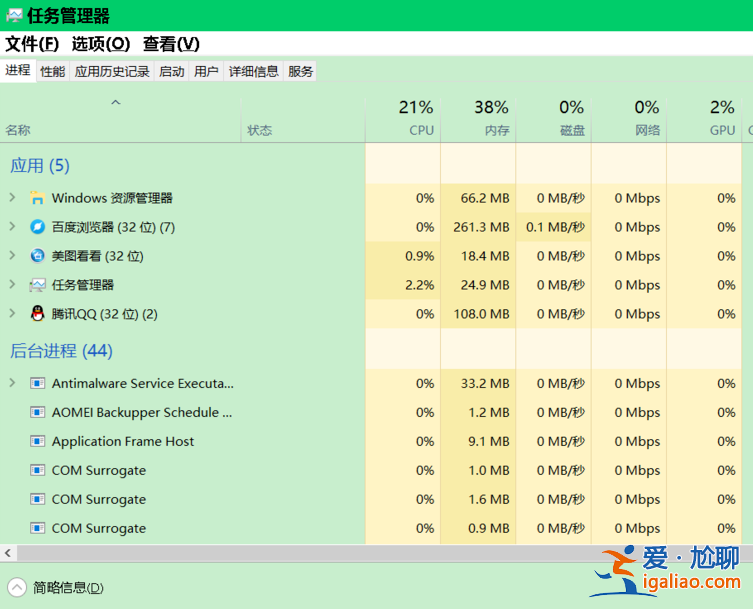Sort by the 网络 0% column header
This screenshot has width=753, height=609.
(x=629, y=119)
